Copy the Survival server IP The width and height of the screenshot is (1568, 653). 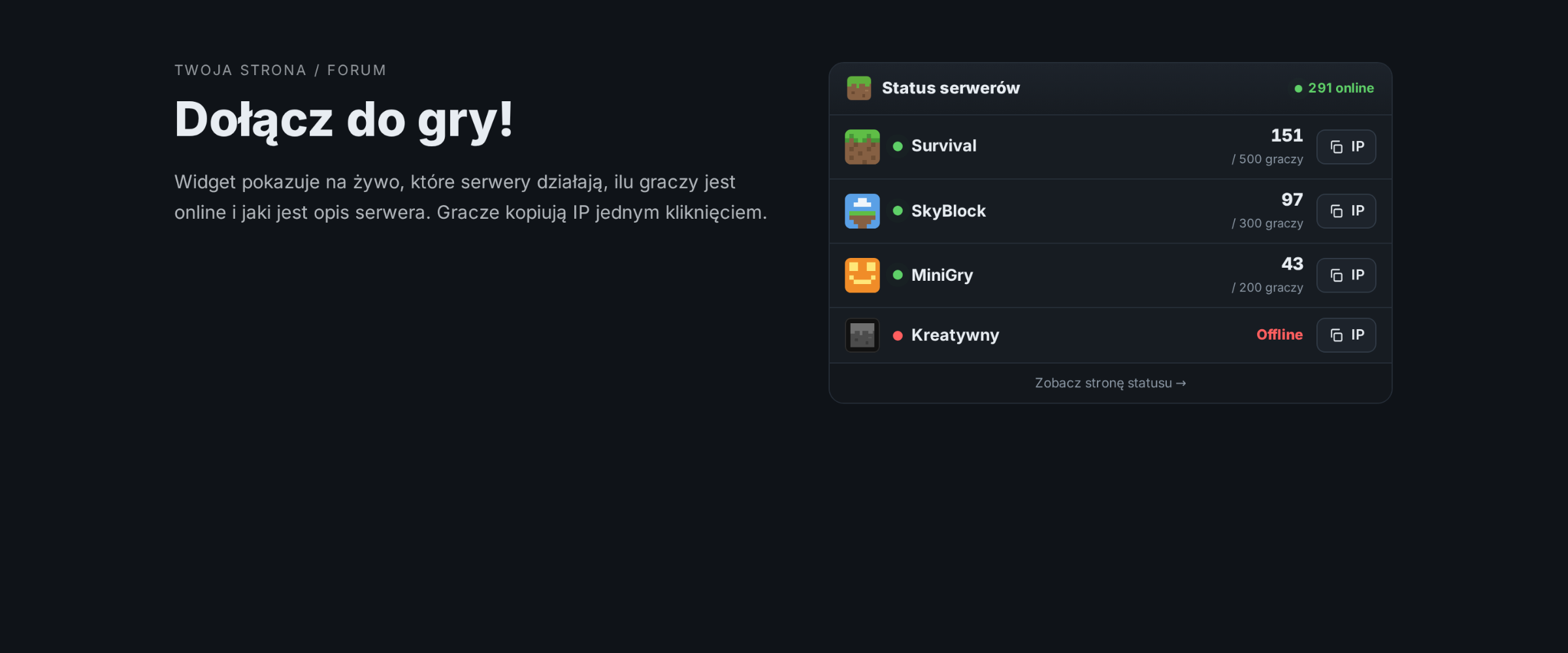(x=1346, y=147)
